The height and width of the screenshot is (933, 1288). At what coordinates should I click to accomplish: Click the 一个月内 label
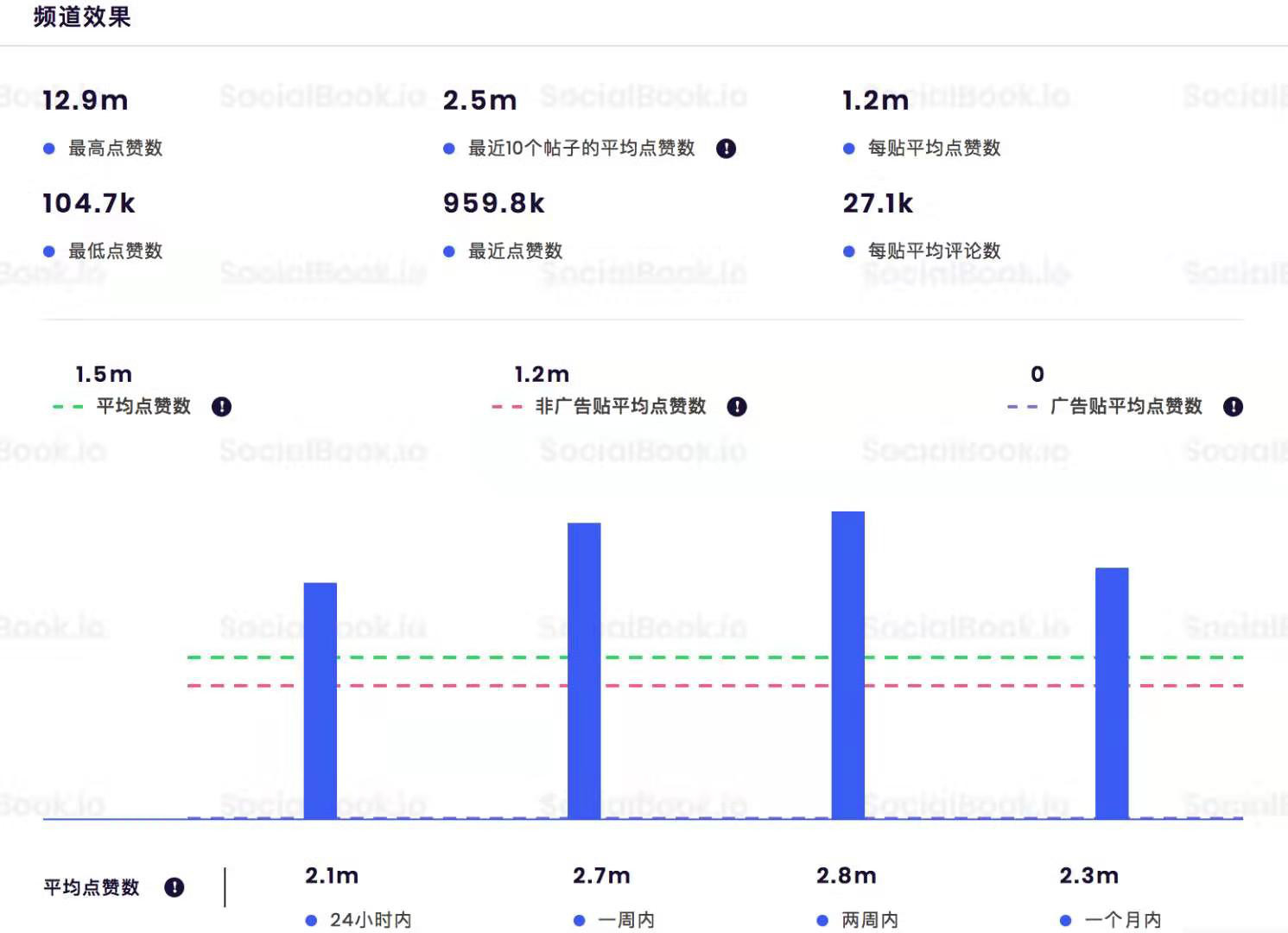pos(1123,920)
